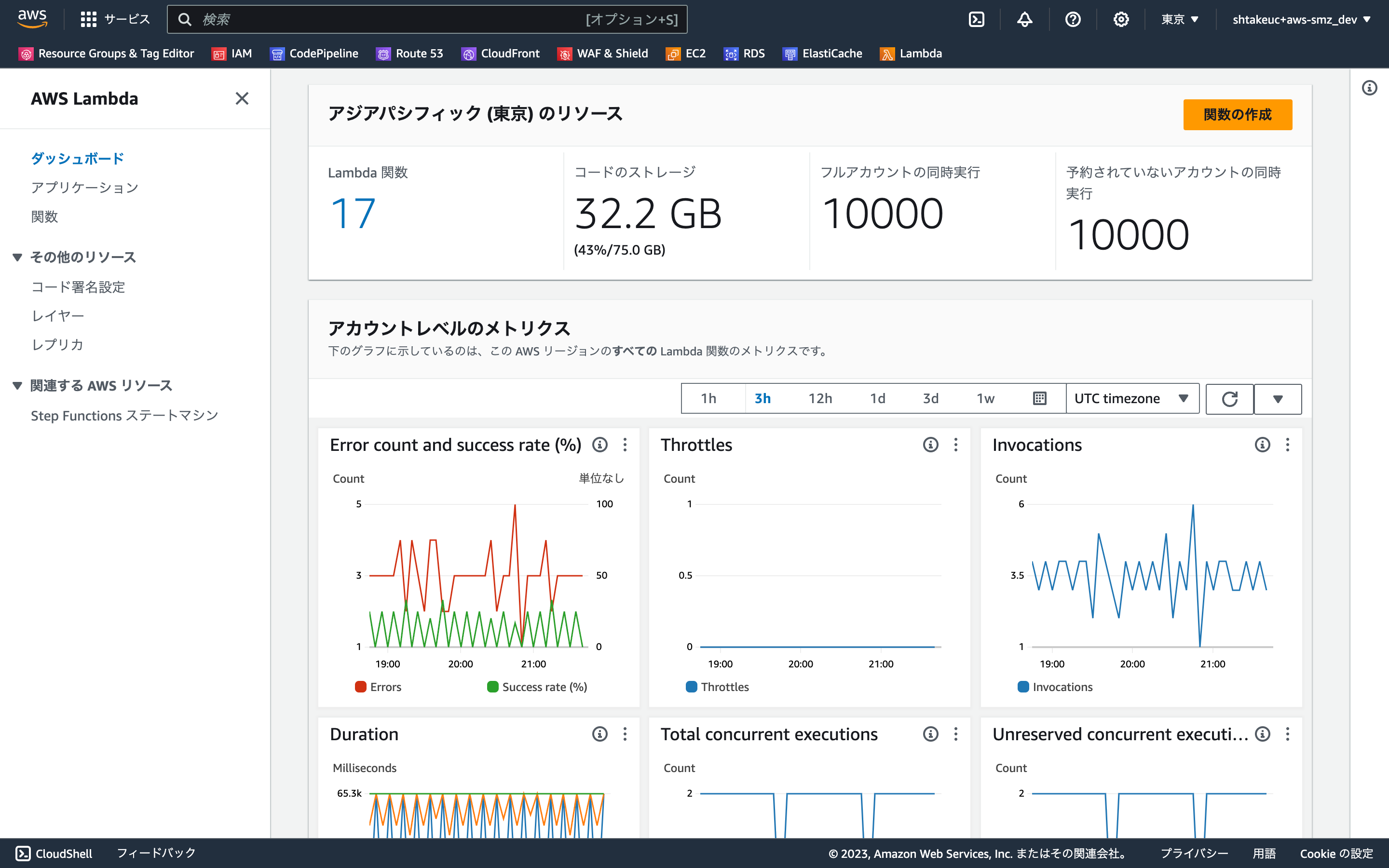The image size is (1389, 868).
Task: Open the options menu for the Unreserved concurrent executions graph
Action: pos(1287,734)
